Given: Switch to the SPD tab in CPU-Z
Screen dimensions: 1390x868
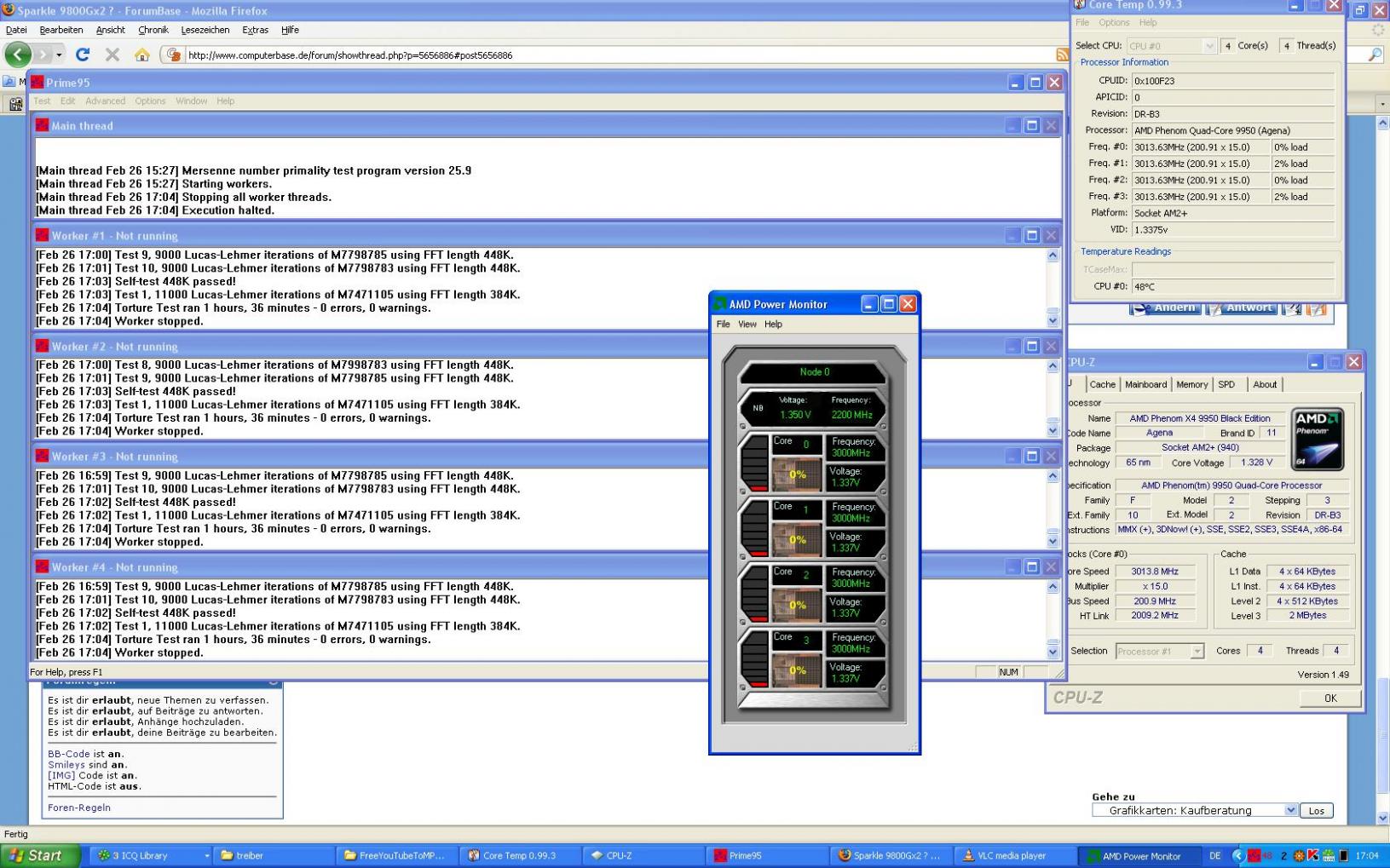Looking at the screenshot, I should 1226,384.
